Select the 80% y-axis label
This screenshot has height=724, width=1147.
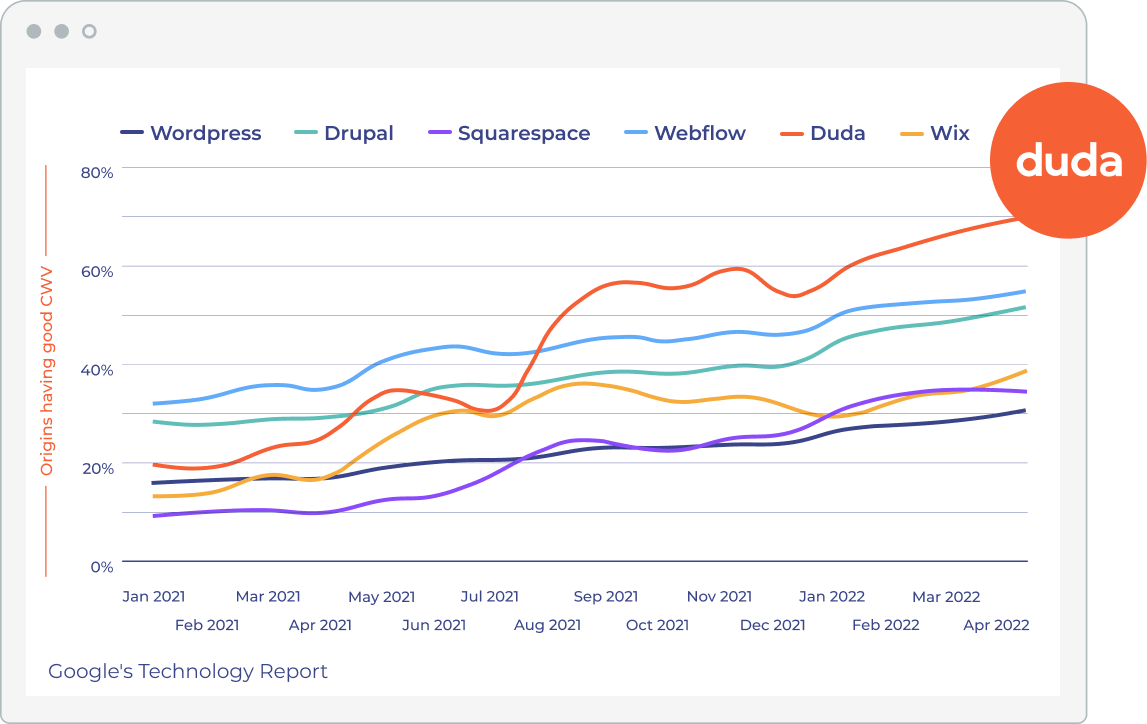point(97,173)
